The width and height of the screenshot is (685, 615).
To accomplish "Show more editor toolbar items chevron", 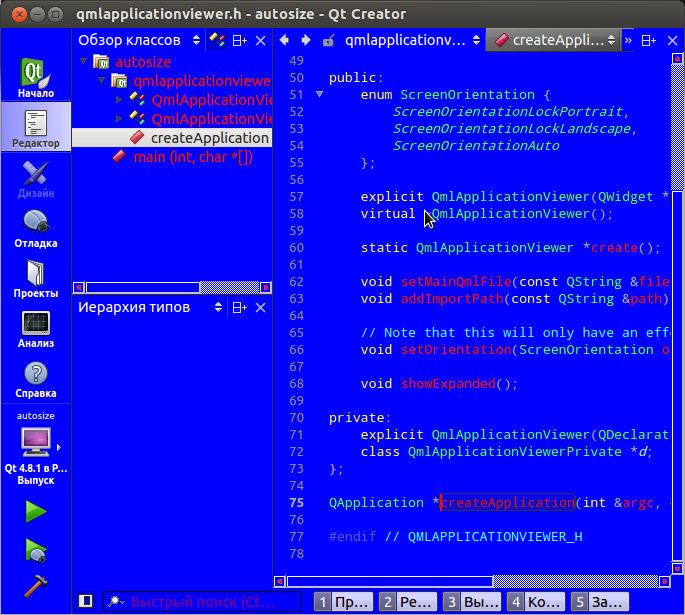I will (x=628, y=41).
